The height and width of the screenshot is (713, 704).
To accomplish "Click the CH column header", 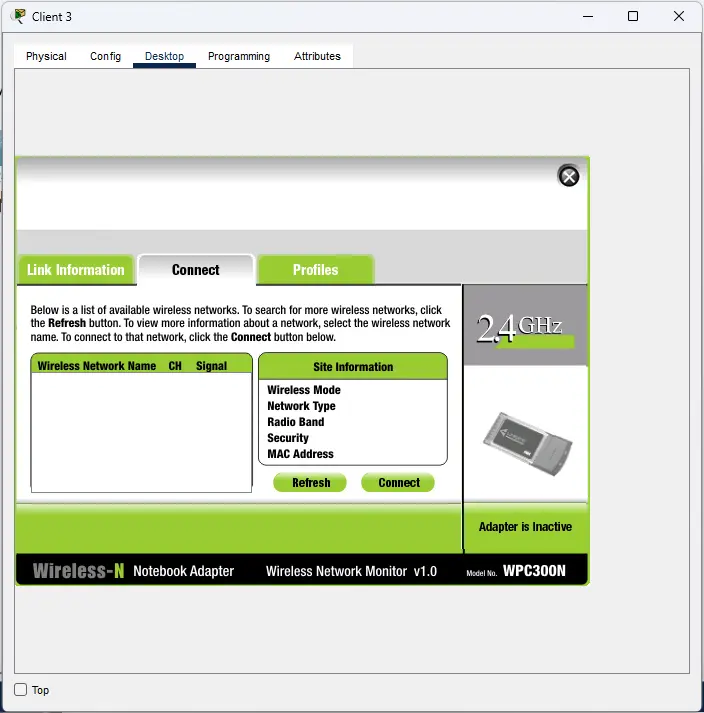I will pyautogui.click(x=175, y=366).
